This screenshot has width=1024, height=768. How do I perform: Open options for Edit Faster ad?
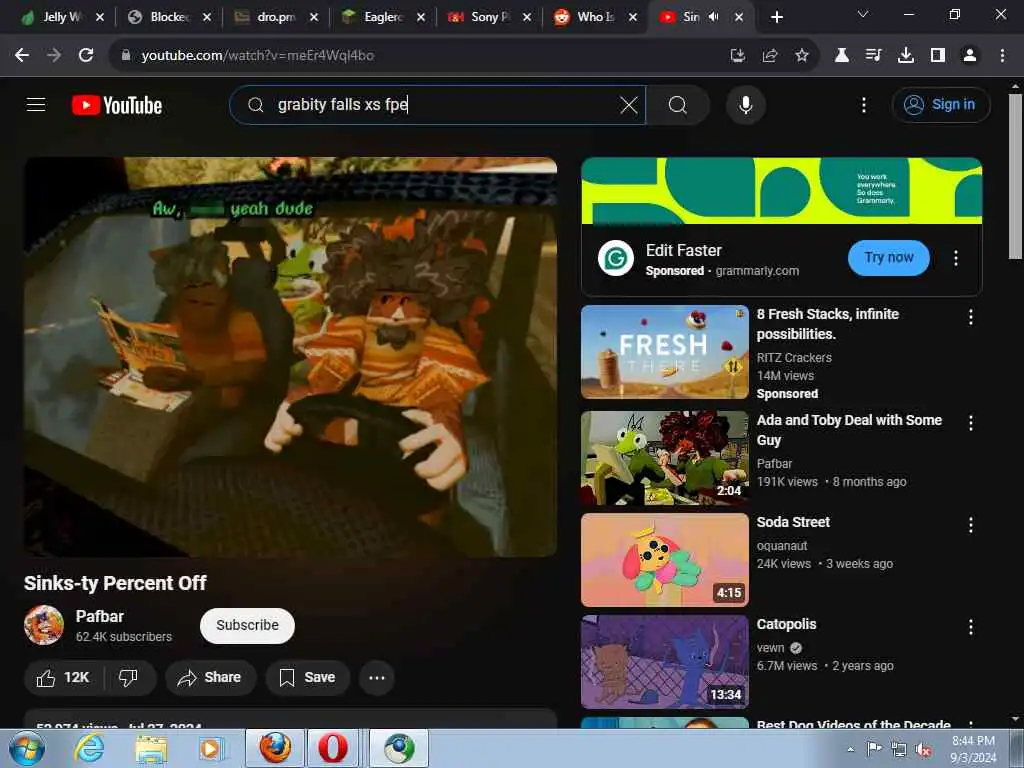(x=955, y=258)
